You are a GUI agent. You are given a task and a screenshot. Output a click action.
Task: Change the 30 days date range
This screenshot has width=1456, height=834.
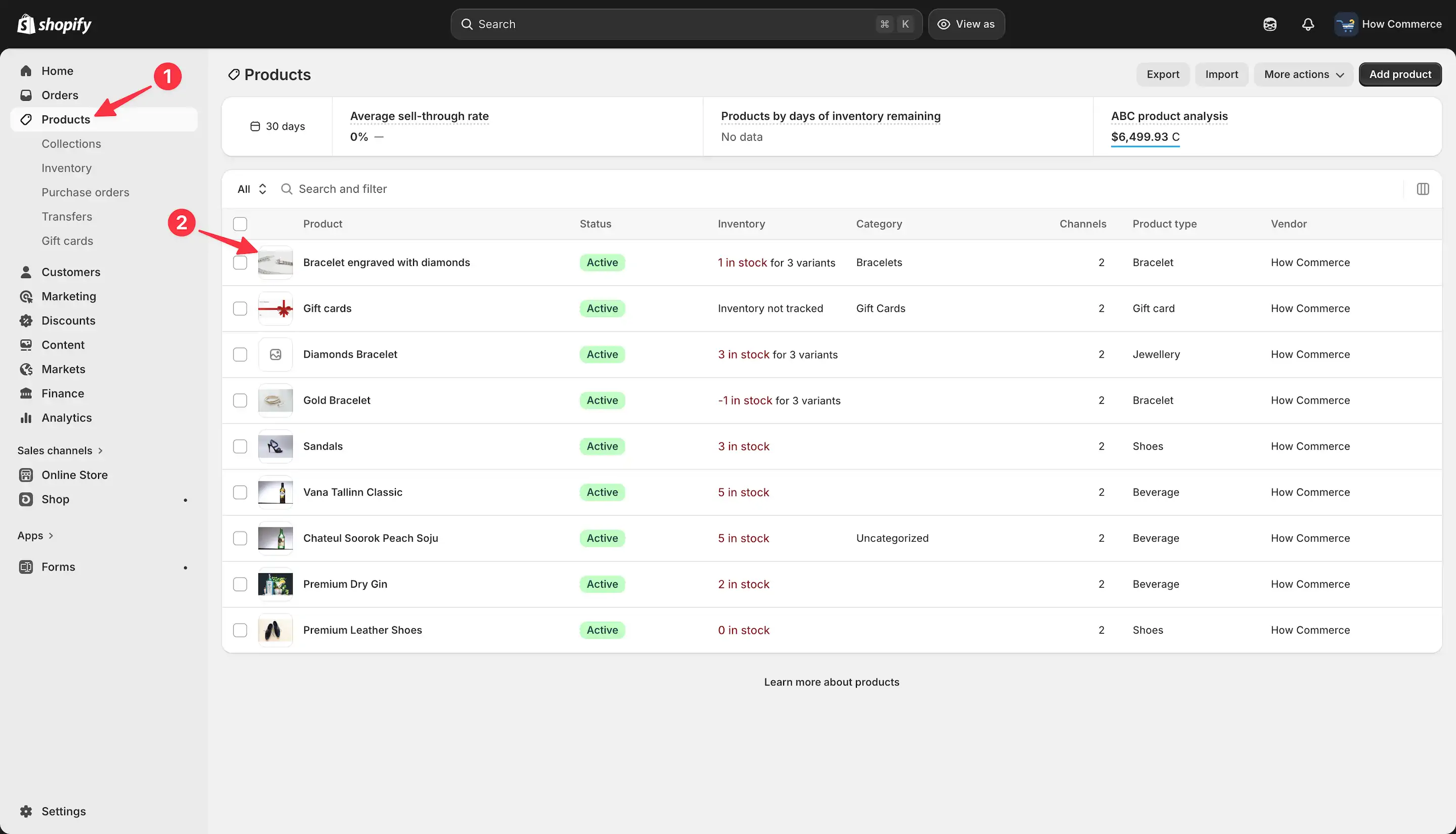point(278,126)
